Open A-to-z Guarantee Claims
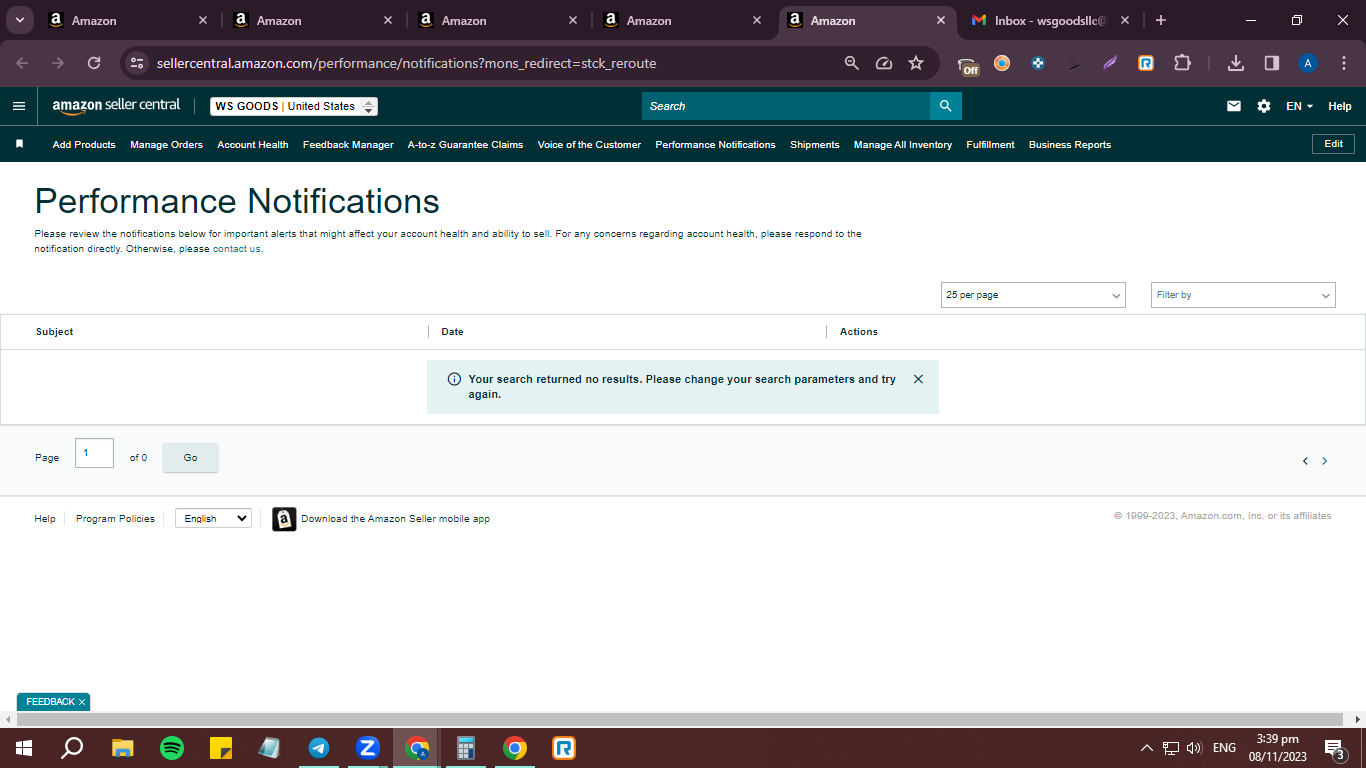 pos(465,145)
